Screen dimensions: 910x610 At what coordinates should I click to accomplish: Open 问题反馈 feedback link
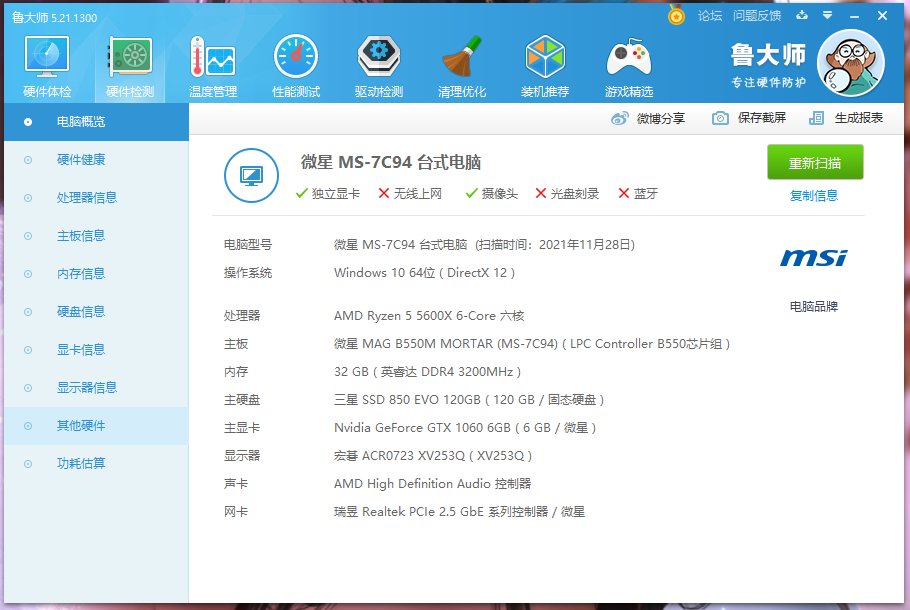[x=757, y=16]
